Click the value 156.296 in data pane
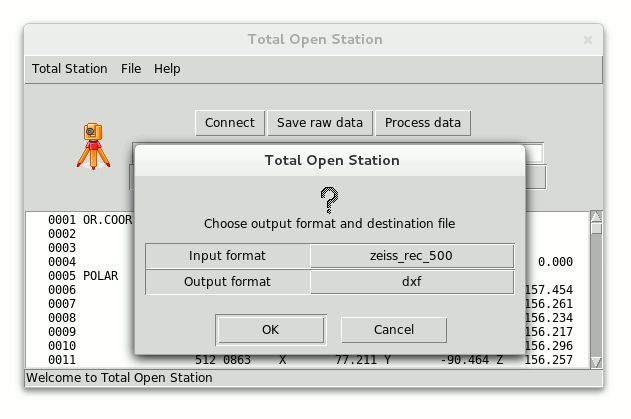Viewport: 631px width, 419px height. pos(549,346)
